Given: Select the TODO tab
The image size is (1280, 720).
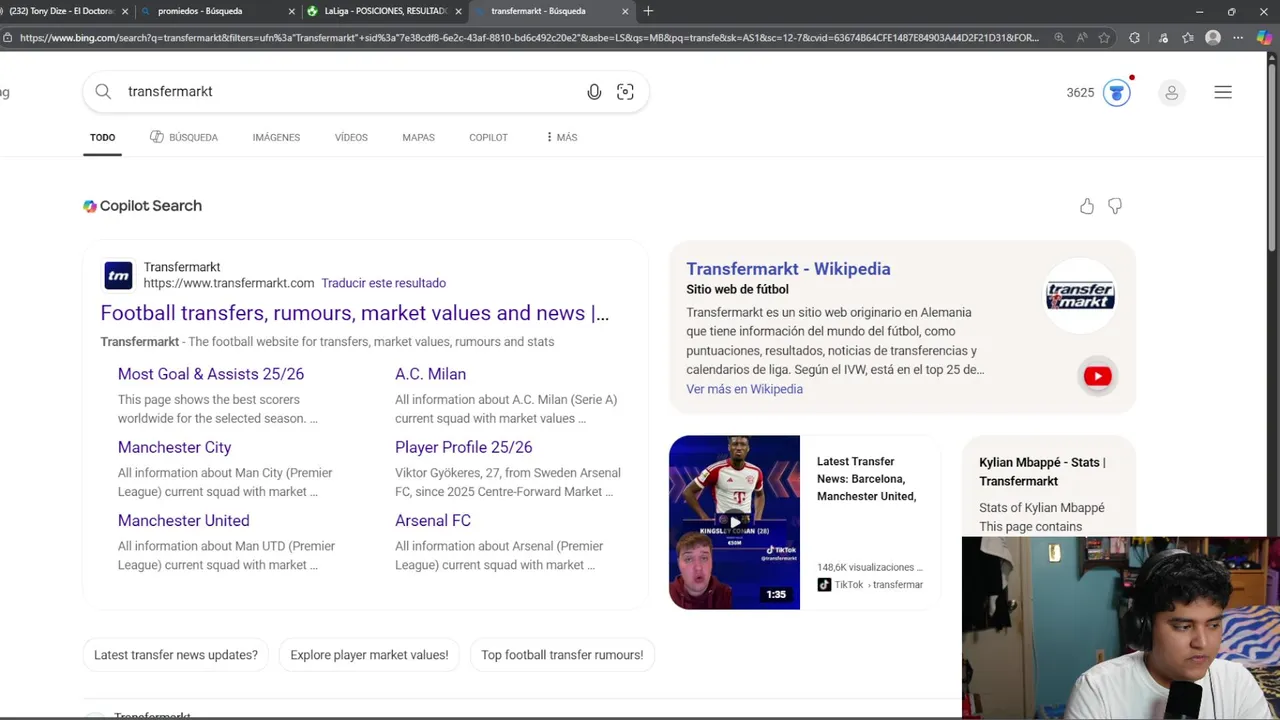Looking at the screenshot, I should point(102,137).
